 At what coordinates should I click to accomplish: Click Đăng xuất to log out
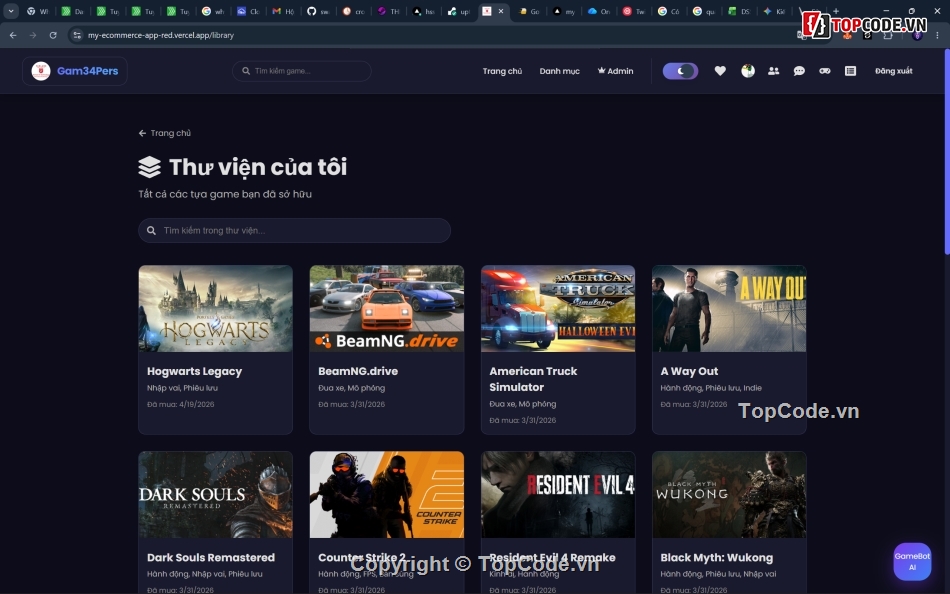[894, 71]
